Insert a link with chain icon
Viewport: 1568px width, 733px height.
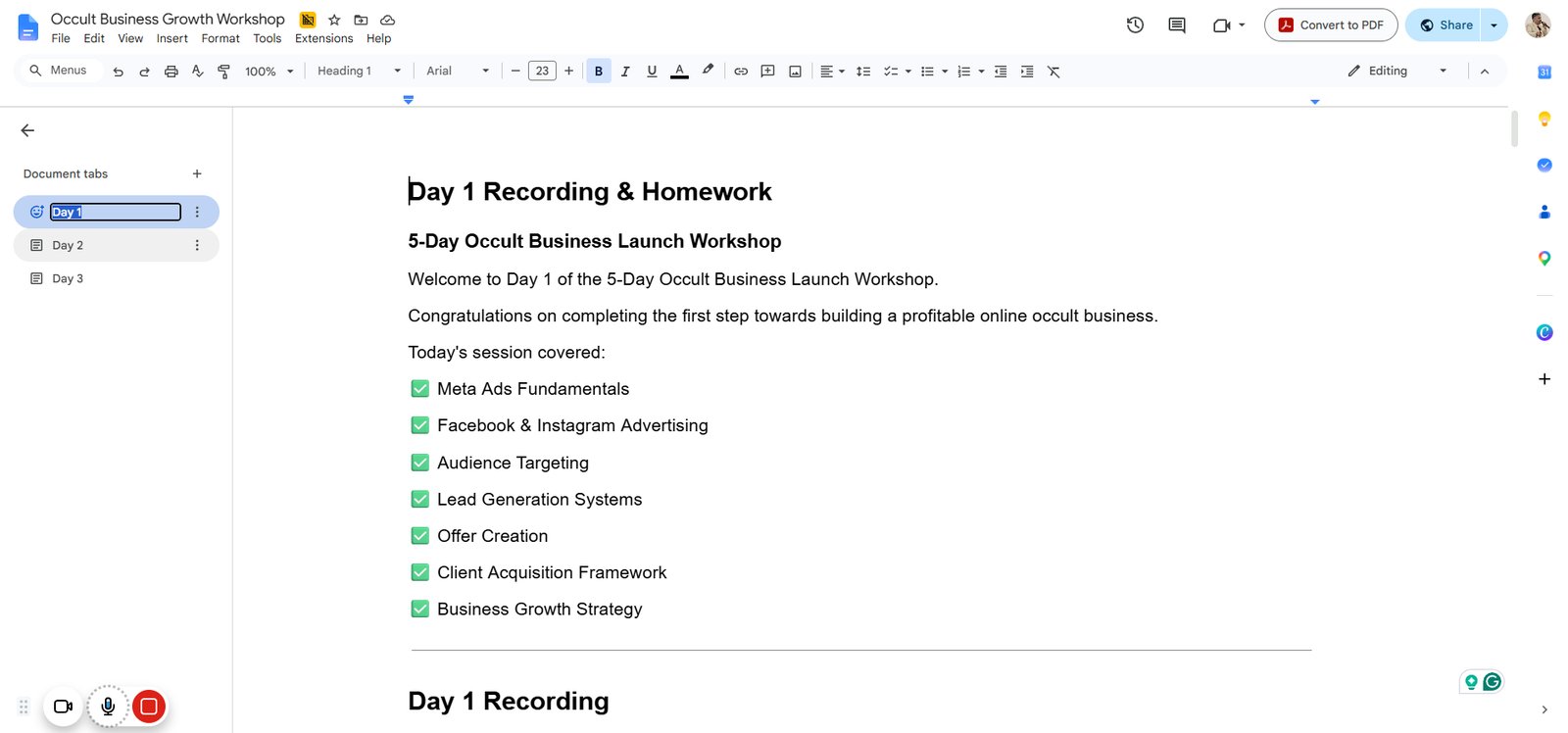pos(741,72)
